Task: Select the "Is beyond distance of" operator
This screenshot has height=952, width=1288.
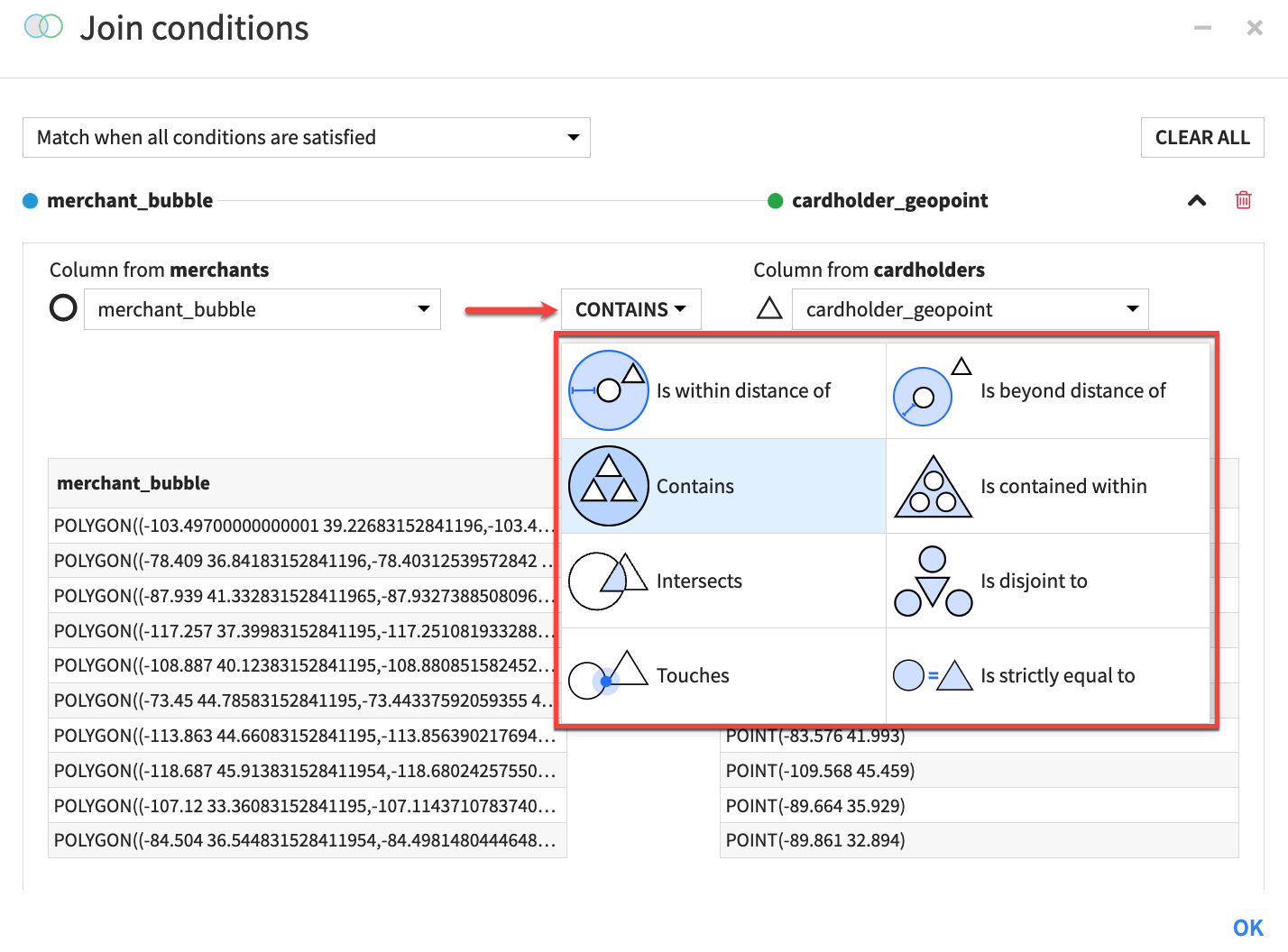Action: pos(1072,390)
